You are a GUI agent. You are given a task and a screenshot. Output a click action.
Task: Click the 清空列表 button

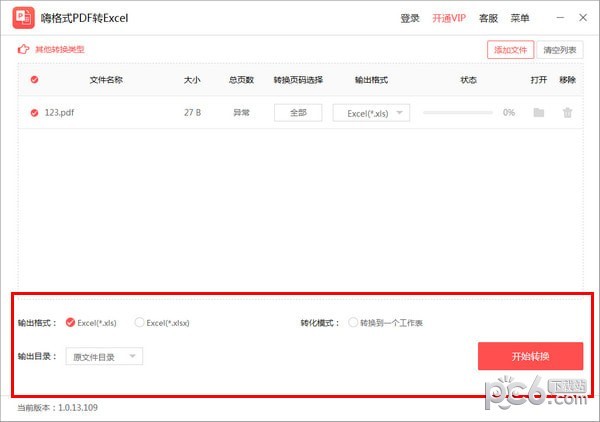click(x=560, y=50)
